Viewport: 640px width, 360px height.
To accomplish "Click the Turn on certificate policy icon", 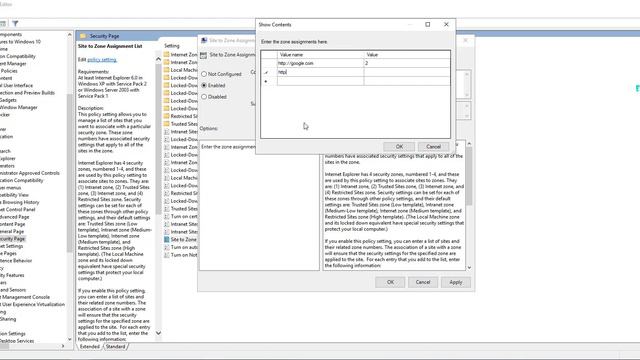I will (x=167, y=216).
